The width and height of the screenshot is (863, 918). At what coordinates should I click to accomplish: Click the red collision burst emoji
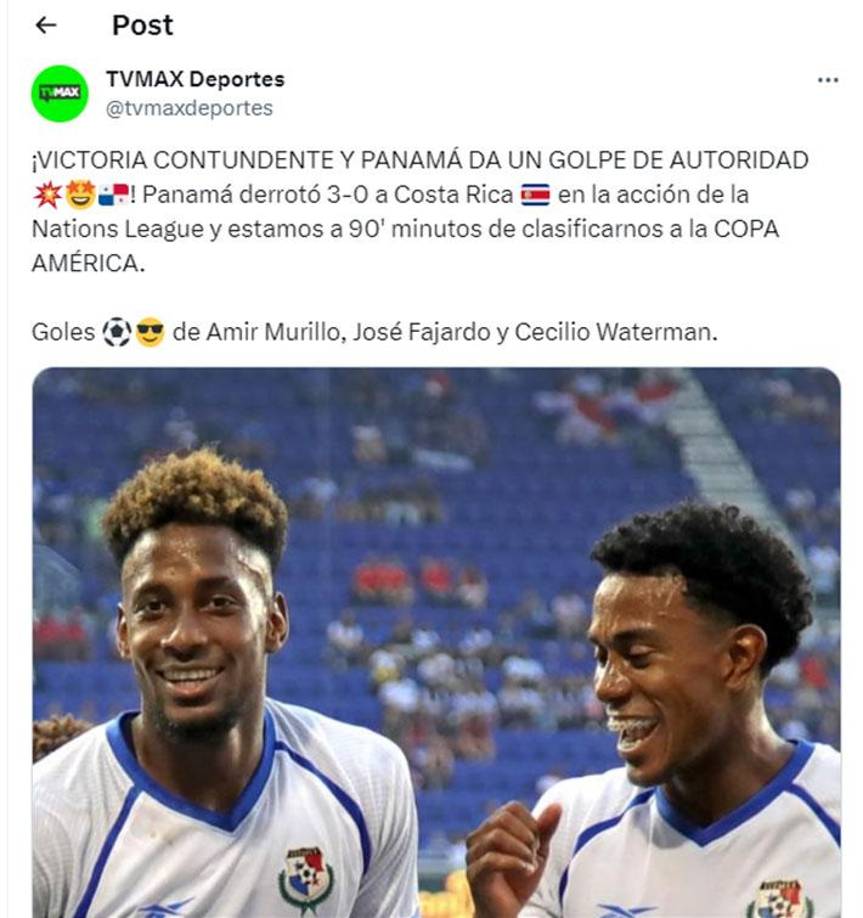click(x=47, y=195)
